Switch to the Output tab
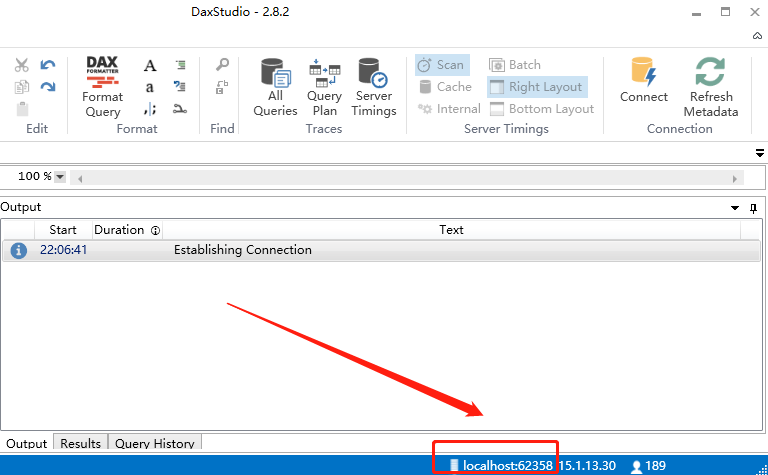 coord(26,443)
